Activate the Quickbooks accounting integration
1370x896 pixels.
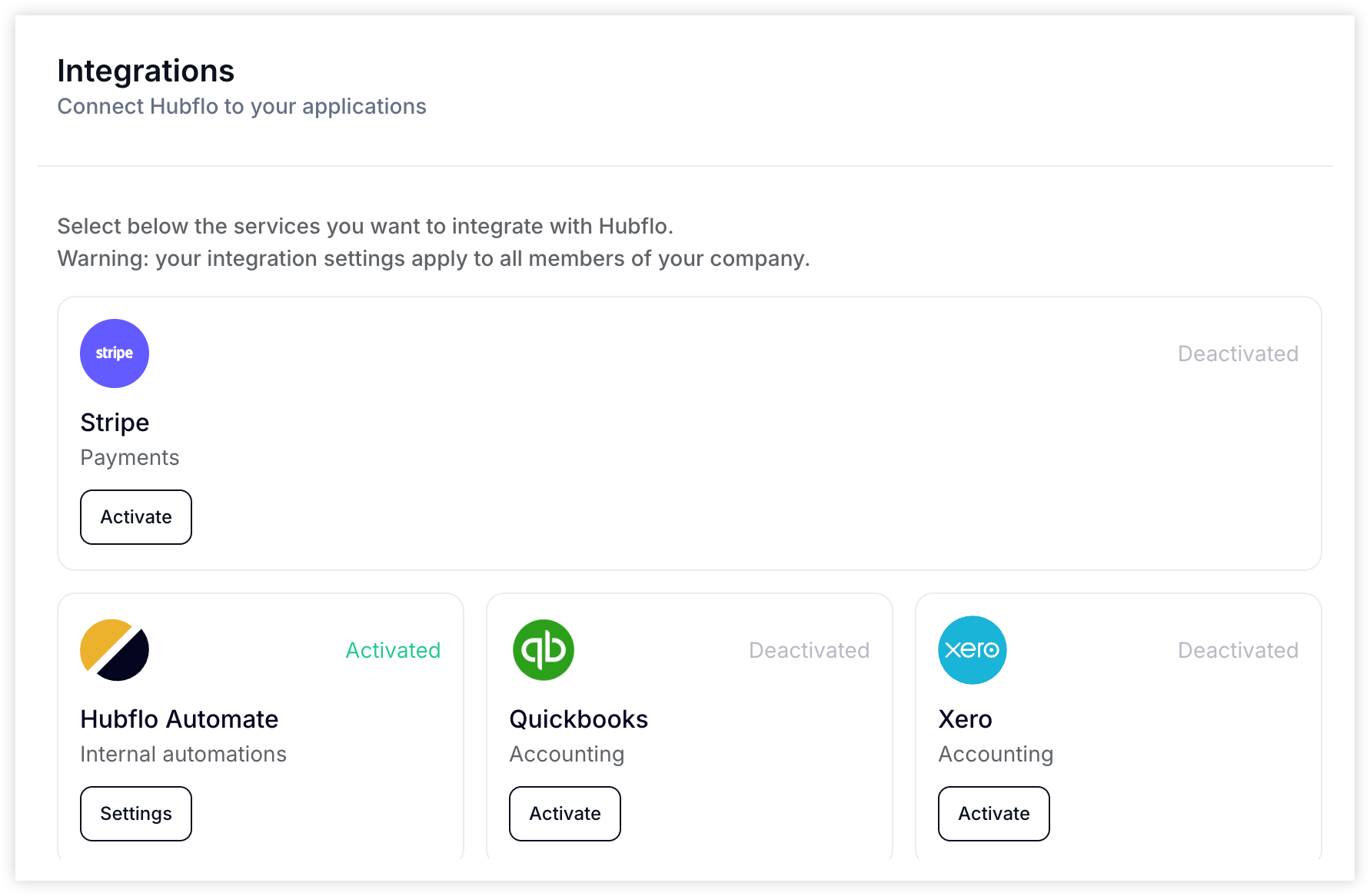565,814
